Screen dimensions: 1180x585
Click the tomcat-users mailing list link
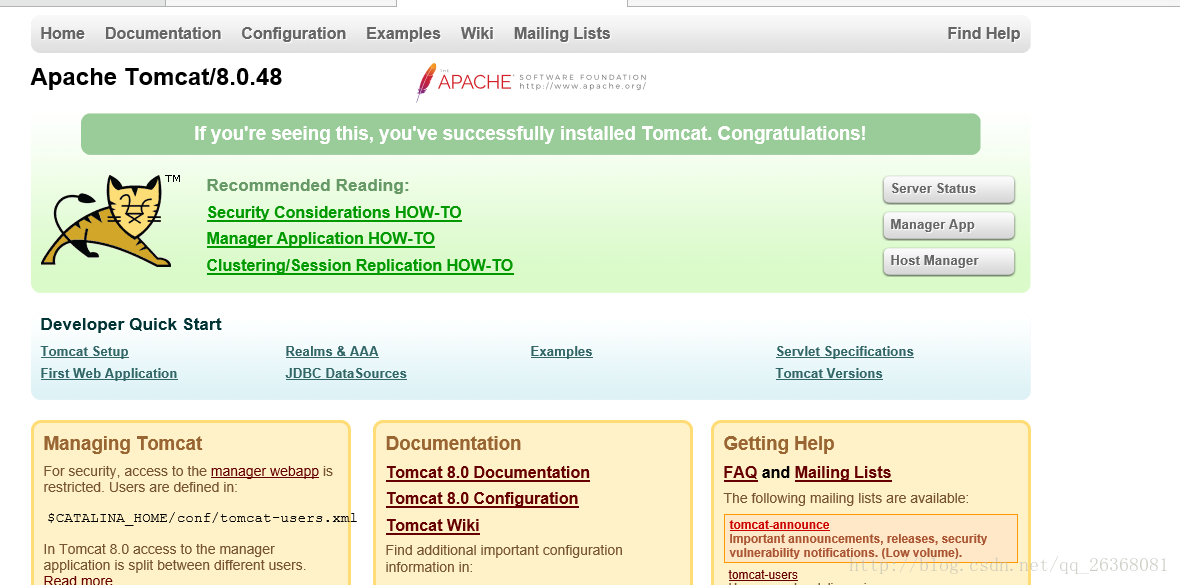(763, 575)
